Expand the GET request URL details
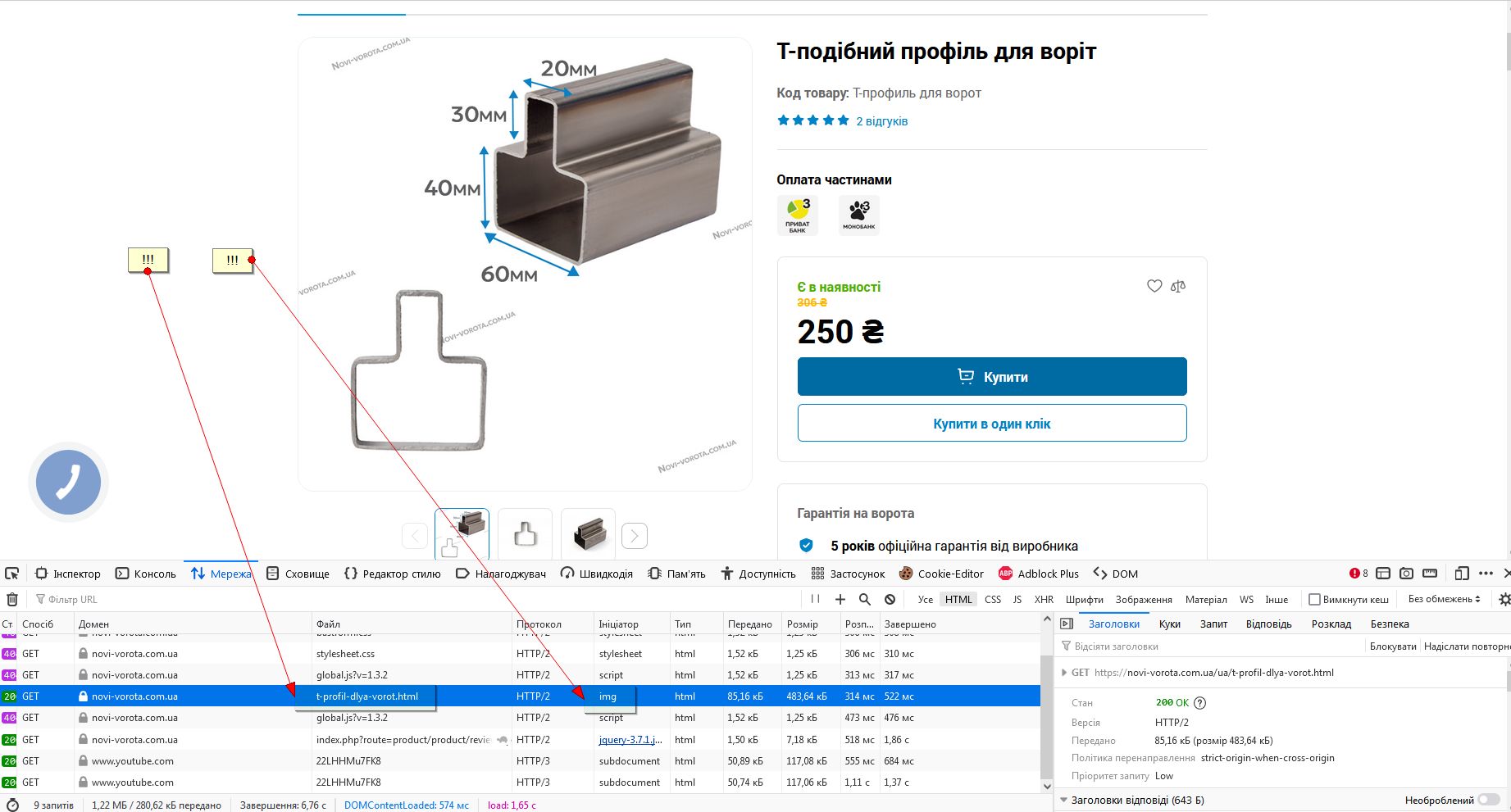The width and height of the screenshot is (1511, 812). click(x=1064, y=673)
